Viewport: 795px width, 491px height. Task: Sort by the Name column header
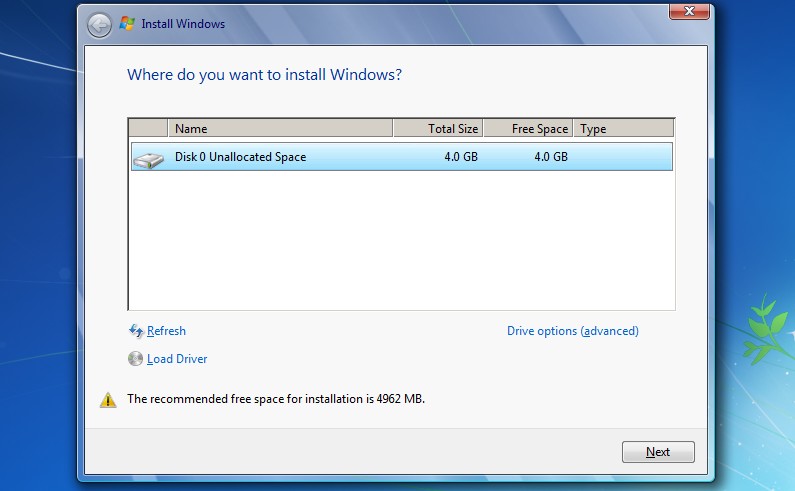[280, 128]
